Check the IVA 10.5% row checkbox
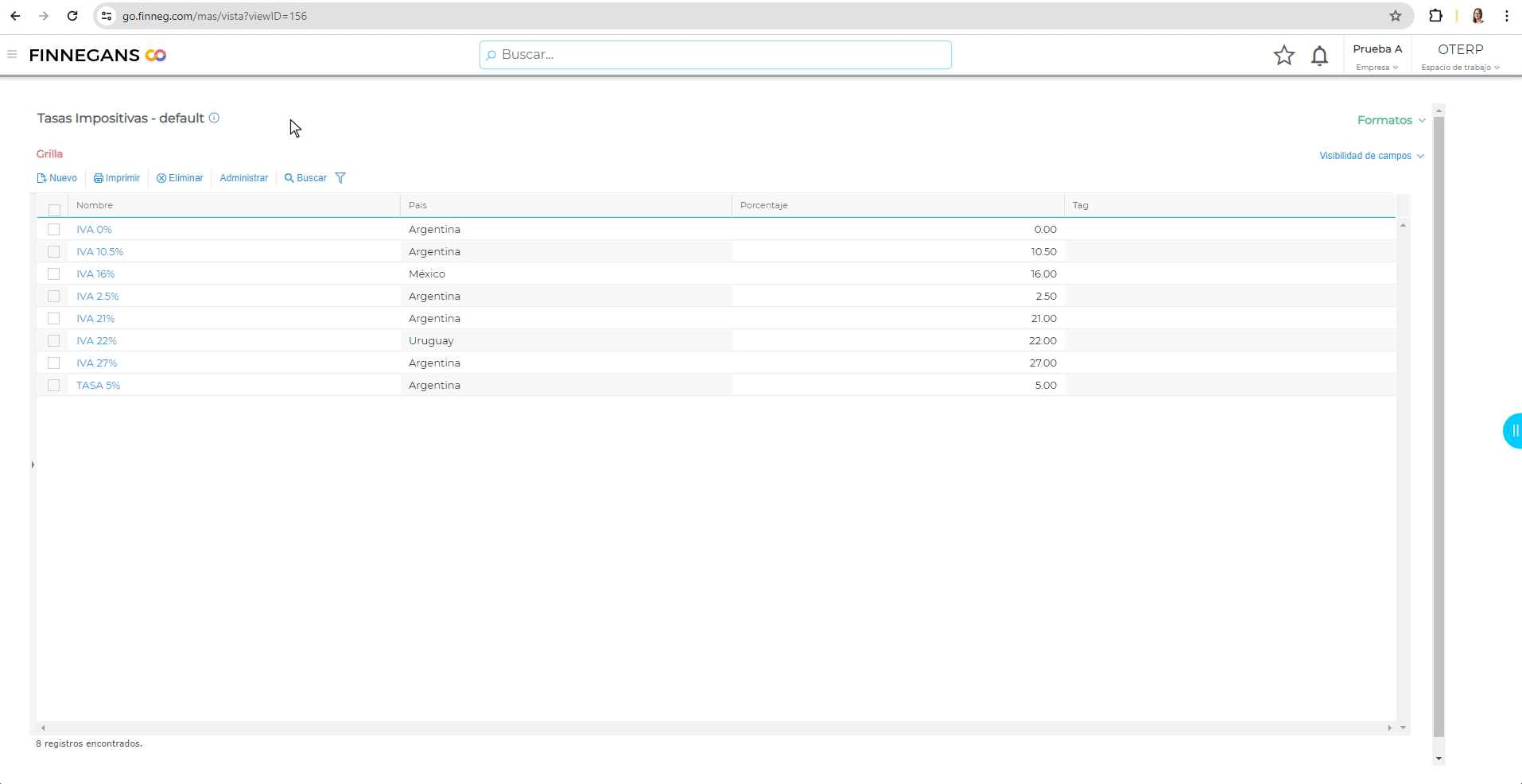The image size is (1522, 784). coord(54,251)
